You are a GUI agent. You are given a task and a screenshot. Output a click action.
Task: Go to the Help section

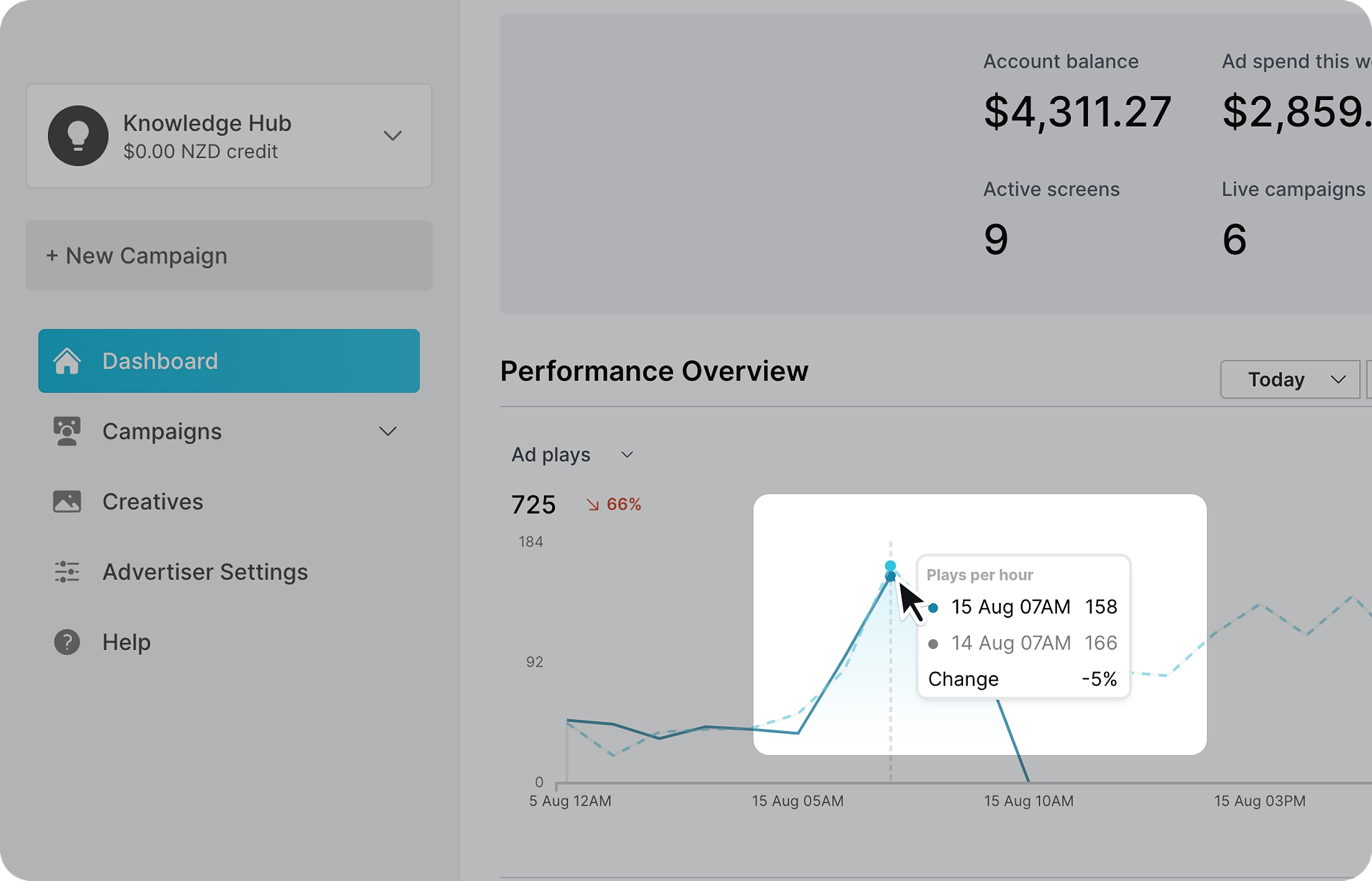[126, 642]
